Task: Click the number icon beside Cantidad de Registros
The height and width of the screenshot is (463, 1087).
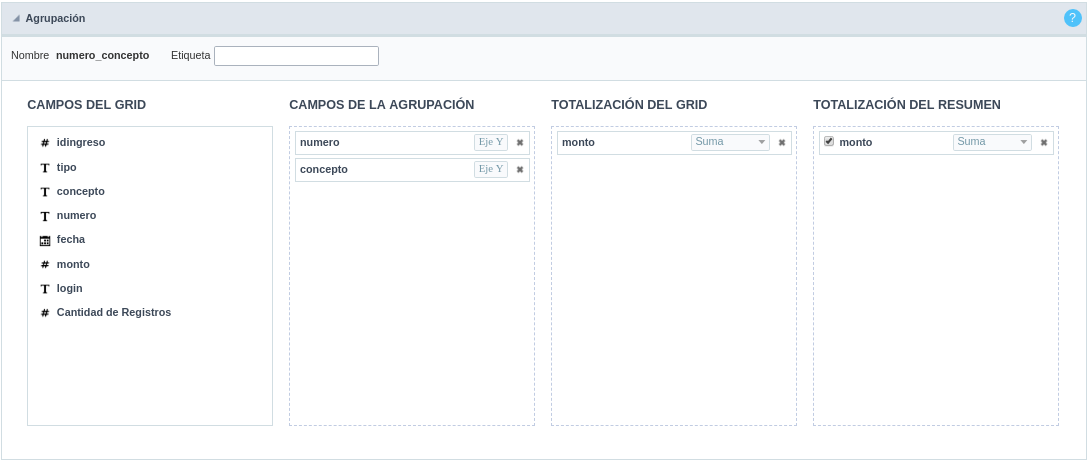Action: click(x=44, y=313)
